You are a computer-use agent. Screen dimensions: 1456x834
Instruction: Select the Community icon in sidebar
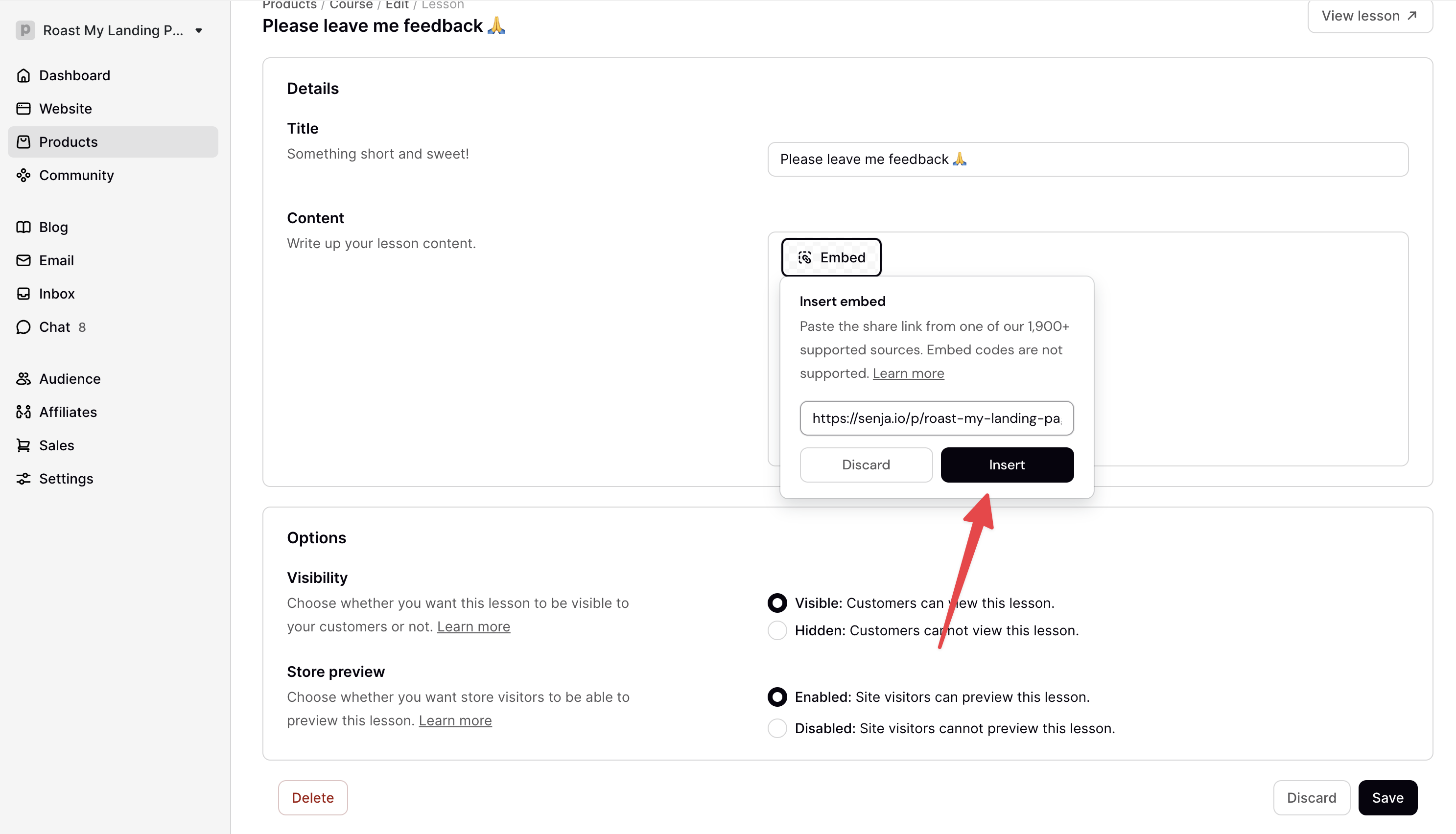(23, 175)
